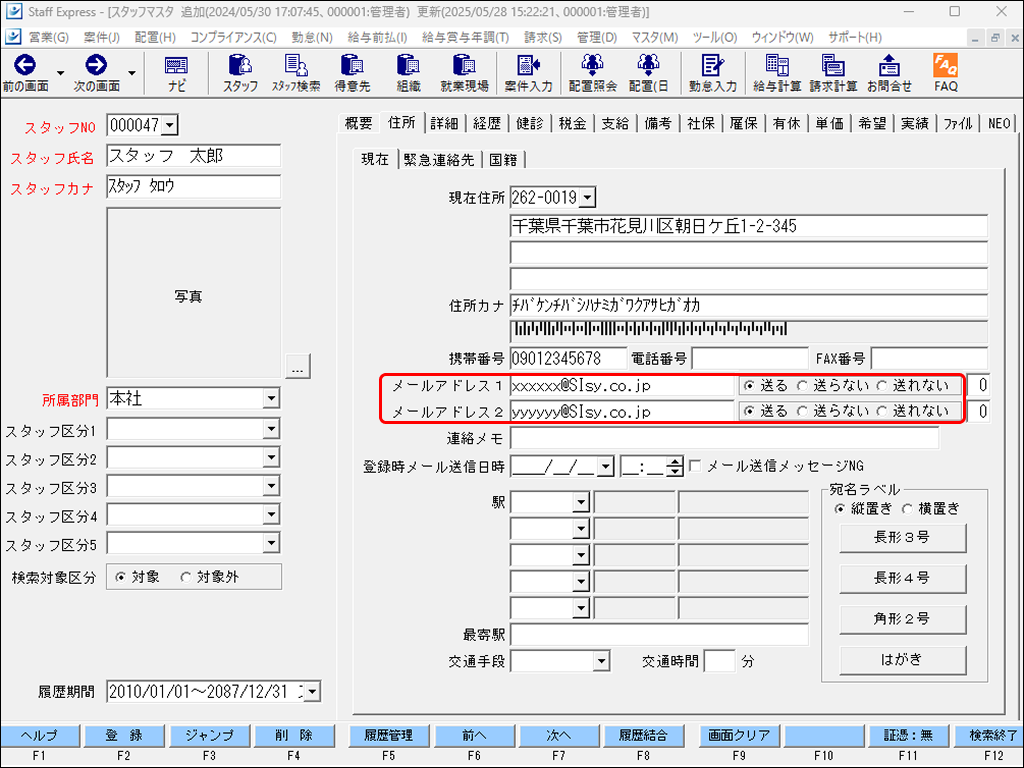Print a 長形3号 envelope label
Image resolution: width=1024 pixels, height=768 pixels.
[902, 537]
